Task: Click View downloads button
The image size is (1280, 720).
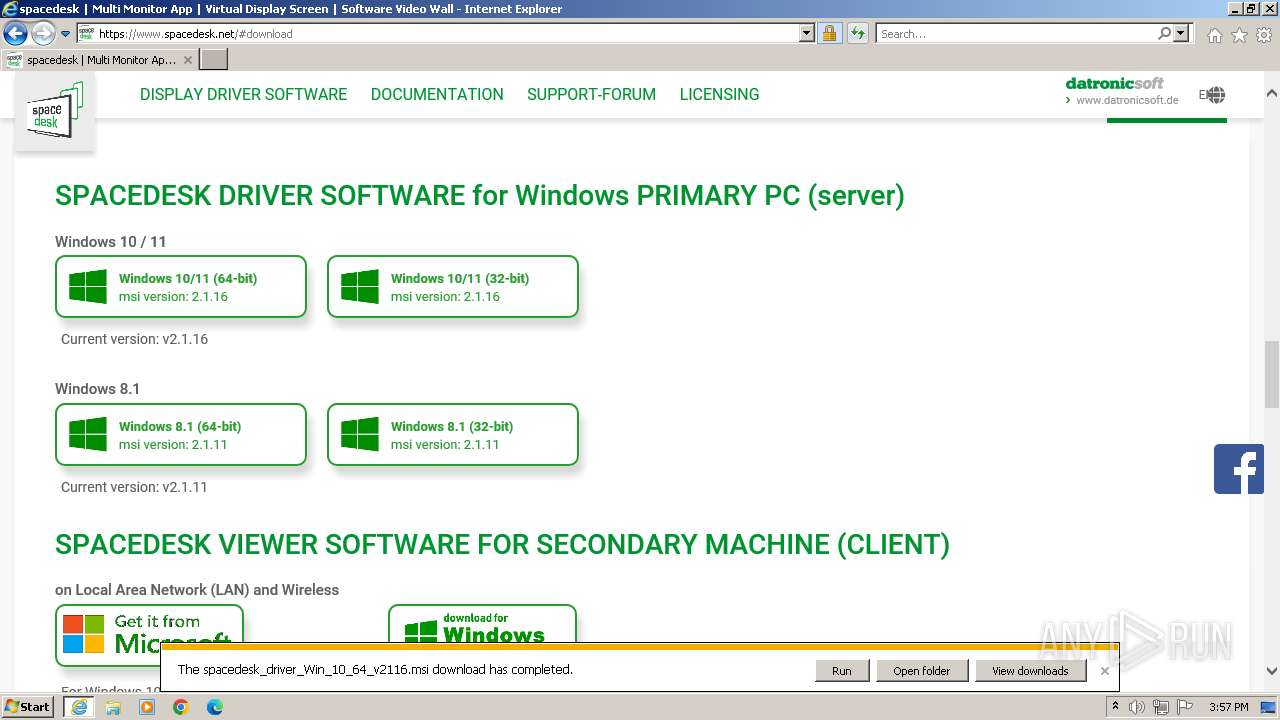Action: tap(1030, 671)
